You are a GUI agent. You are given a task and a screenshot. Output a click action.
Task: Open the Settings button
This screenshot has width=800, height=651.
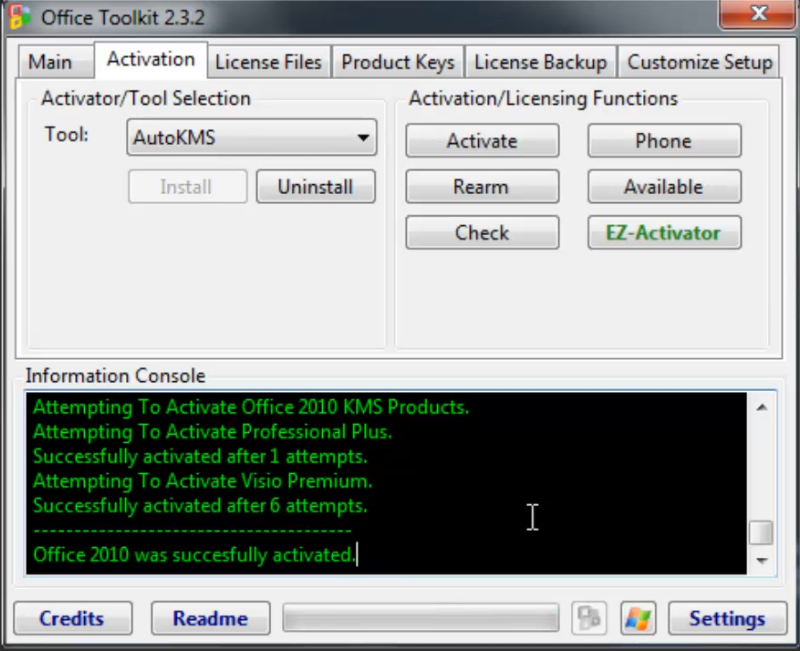[x=728, y=618]
